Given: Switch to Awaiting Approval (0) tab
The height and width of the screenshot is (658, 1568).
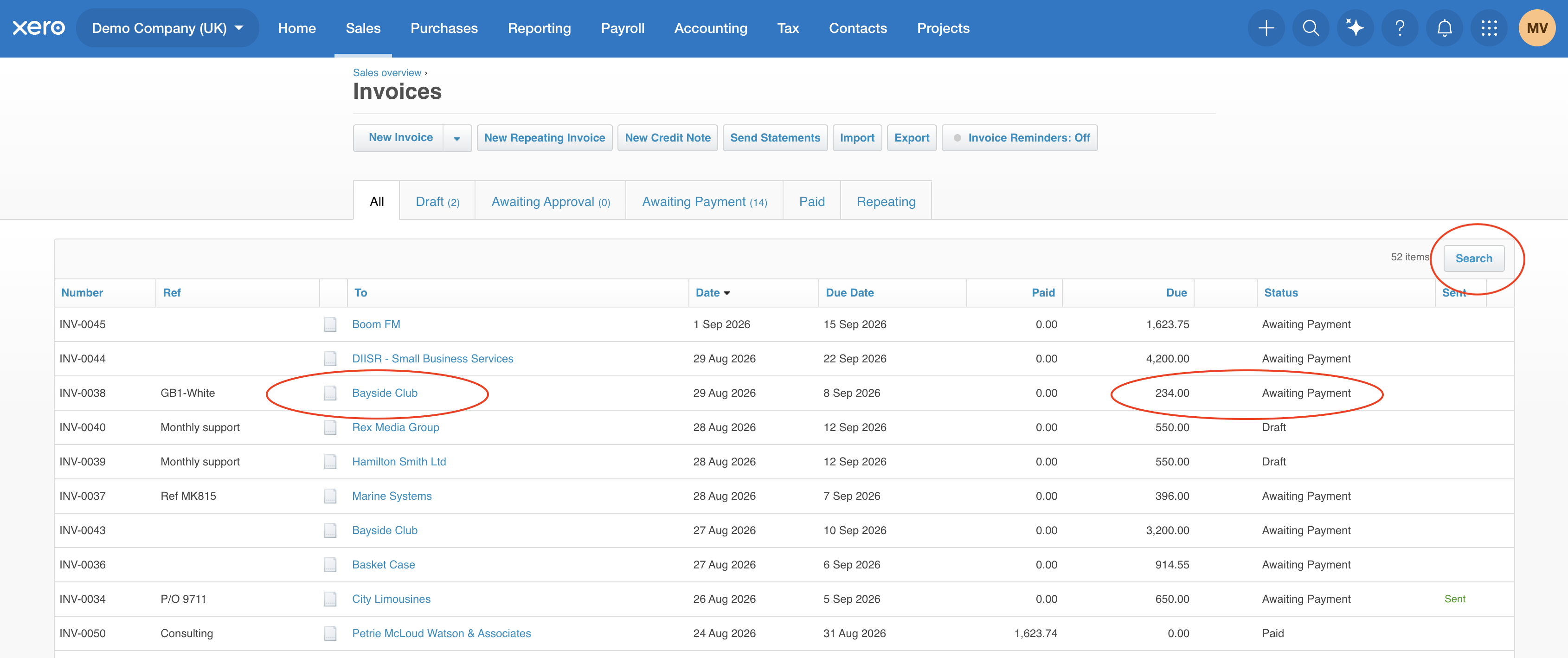Looking at the screenshot, I should [x=550, y=201].
